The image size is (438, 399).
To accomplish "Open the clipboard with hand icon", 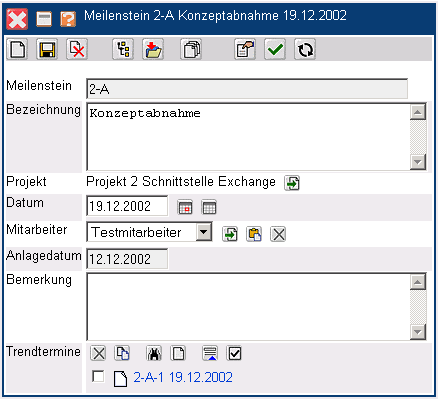I will pyautogui.click(x=245, y=49).
